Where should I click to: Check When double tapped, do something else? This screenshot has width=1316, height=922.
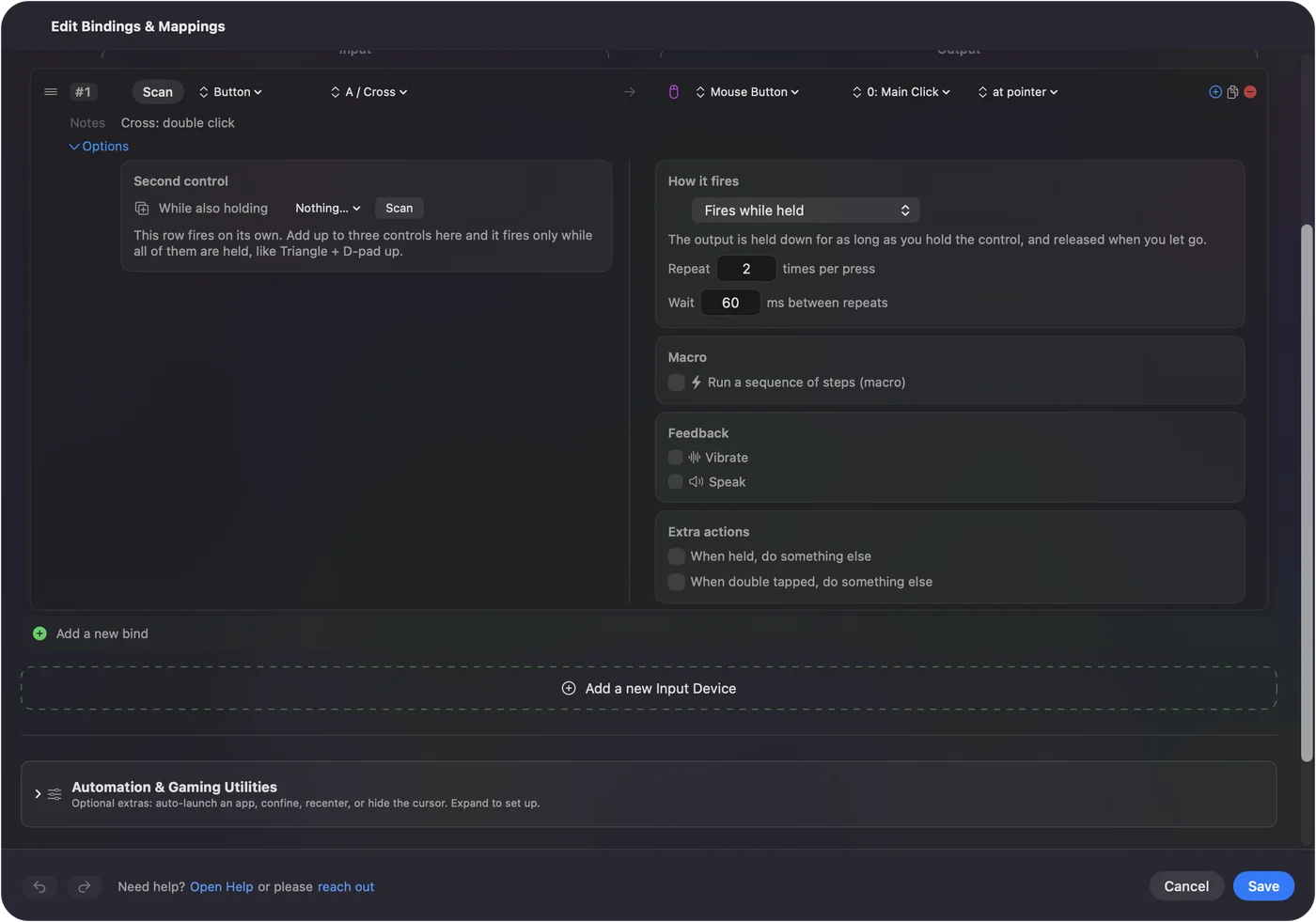click(x=676, y=582)
